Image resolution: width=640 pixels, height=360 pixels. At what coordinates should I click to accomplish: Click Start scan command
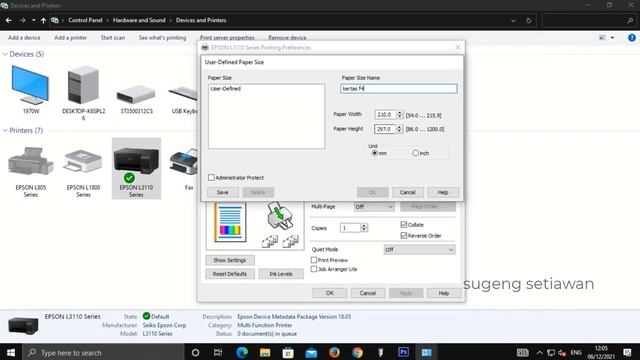[113, 38]
